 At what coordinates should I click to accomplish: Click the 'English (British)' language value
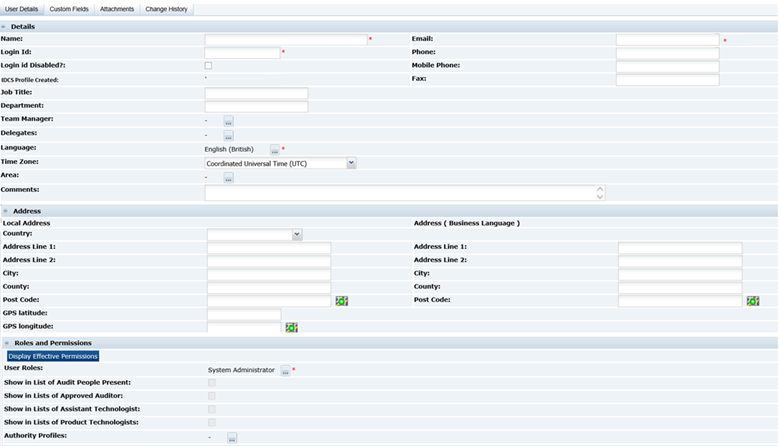(x=229, y=149)
